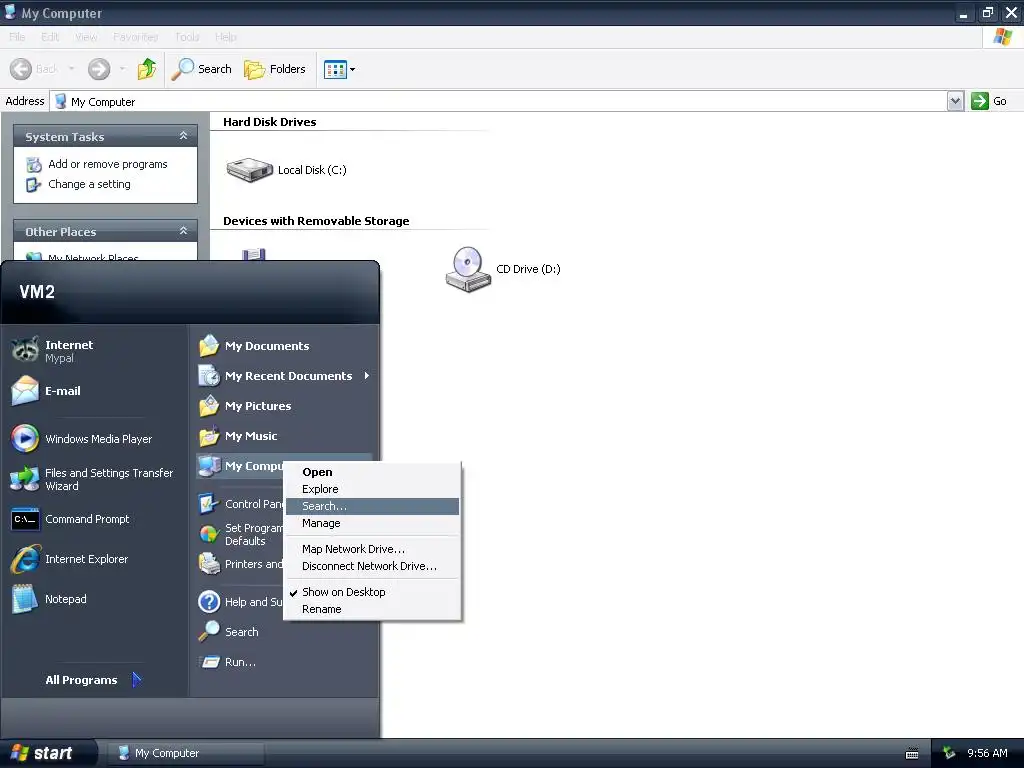
Task: Open Control Panel icon
Action: [x=209, y=504]
